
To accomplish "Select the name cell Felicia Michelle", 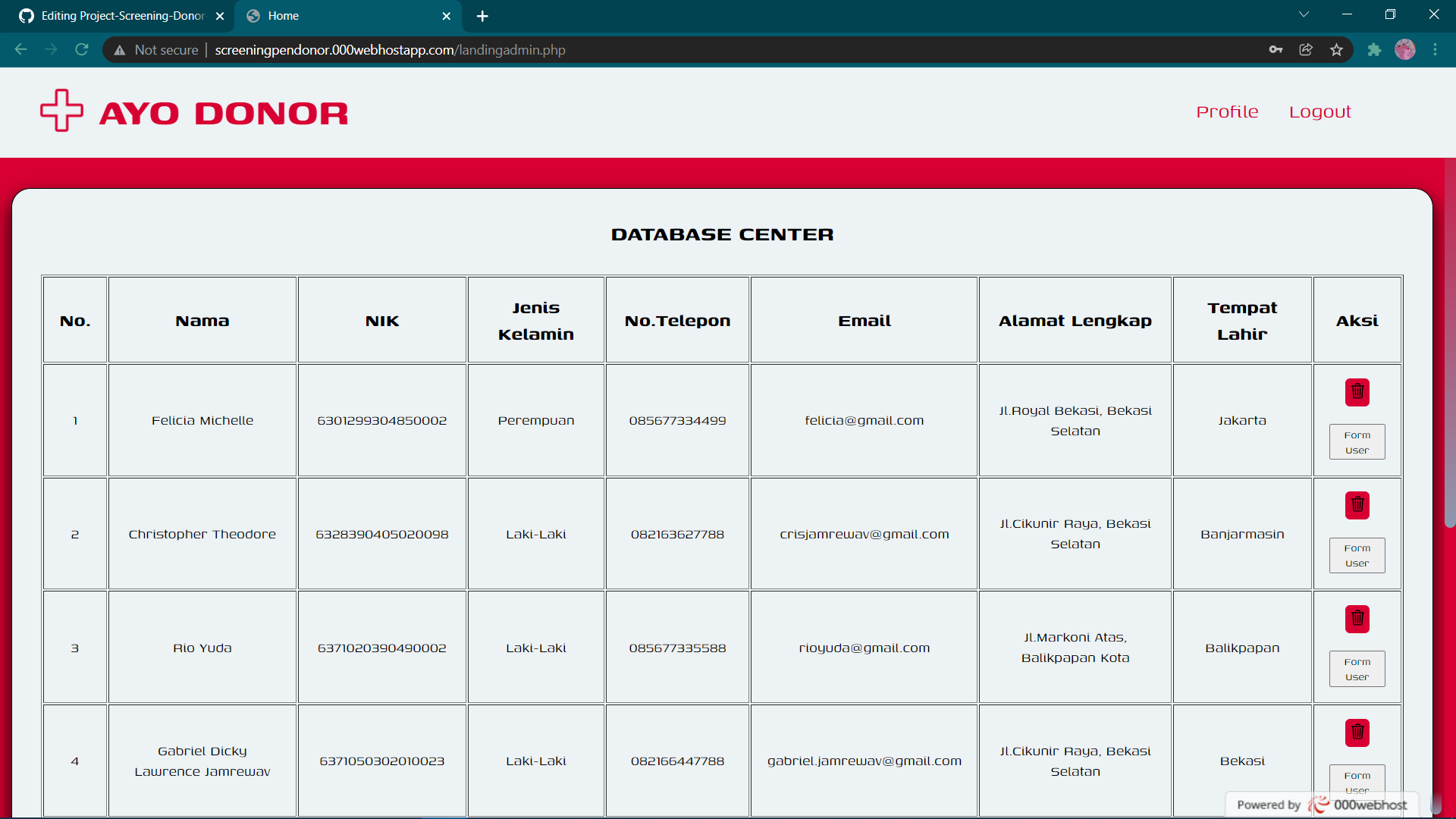I will [202, 420].
